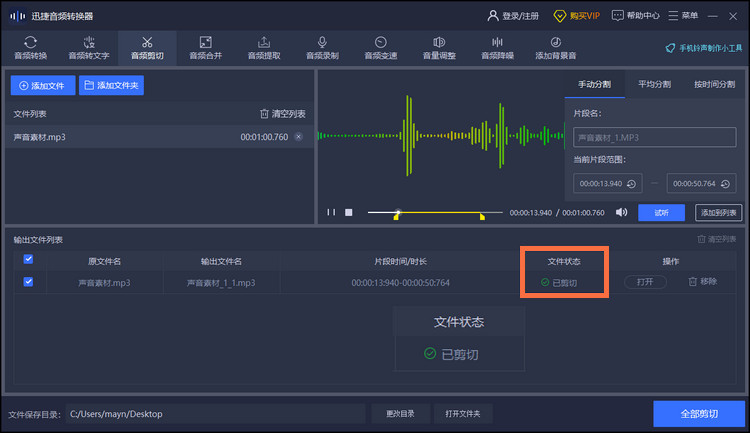The height and width of the screenshot is (433, 750).
Task: Open the 音频提取 audio extract tool
Action: click(264, 48)
